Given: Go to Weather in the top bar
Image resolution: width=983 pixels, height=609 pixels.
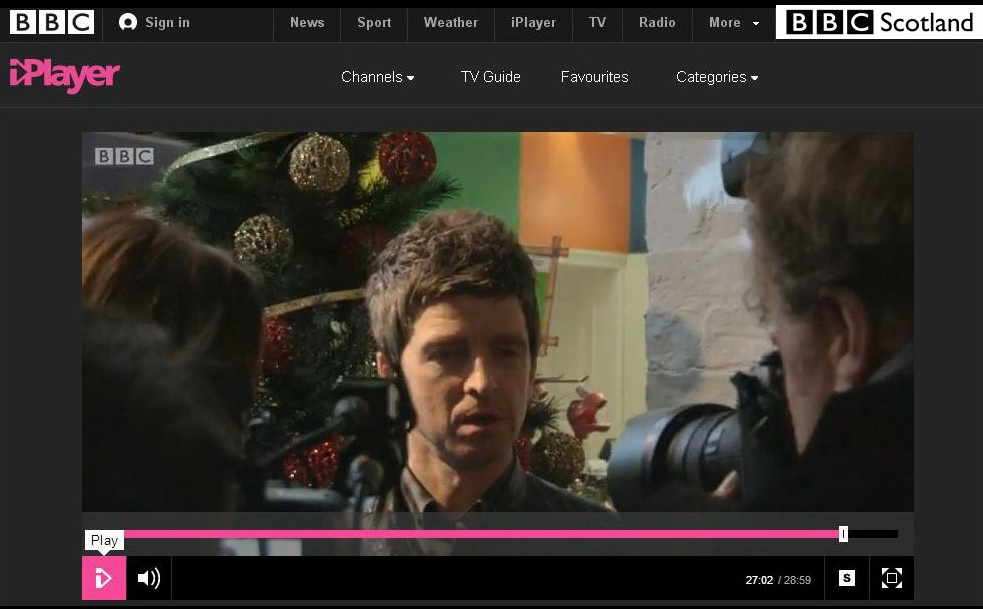Looking at the screenshot, I should point(450,22).
